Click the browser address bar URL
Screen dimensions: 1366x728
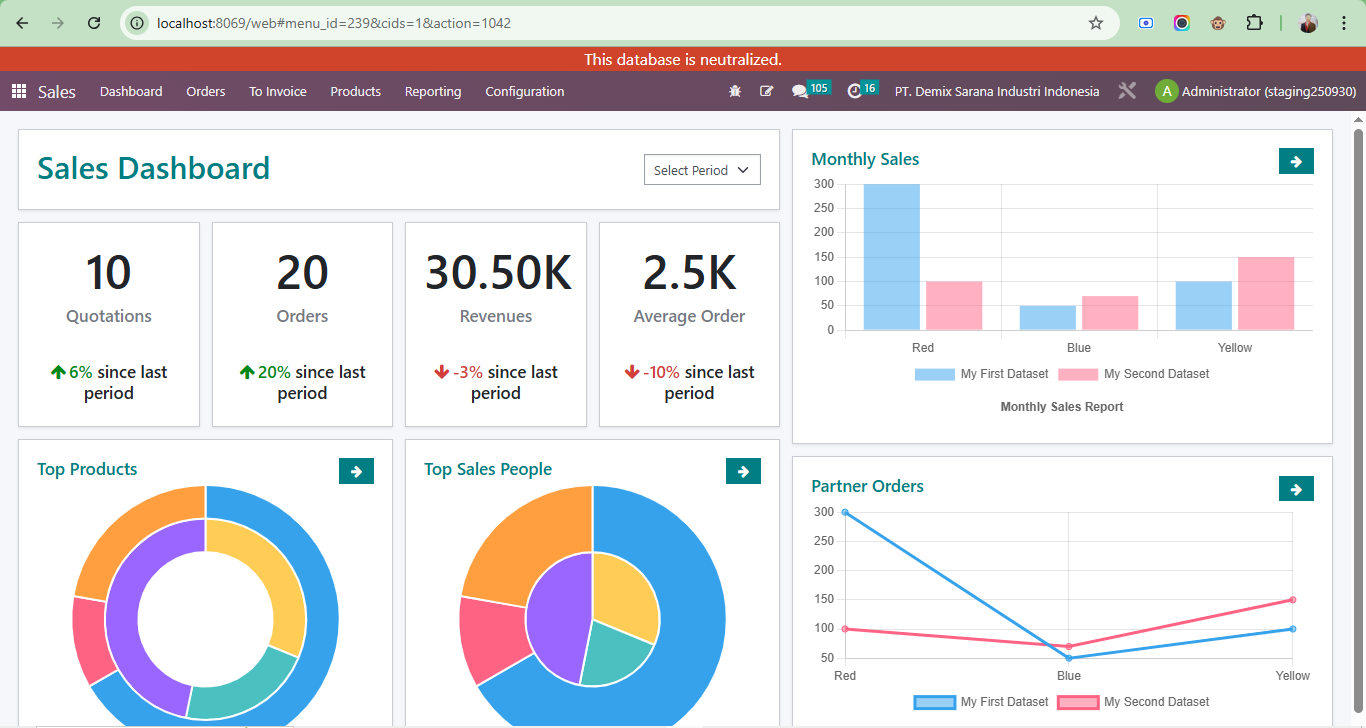pos(333,23)
